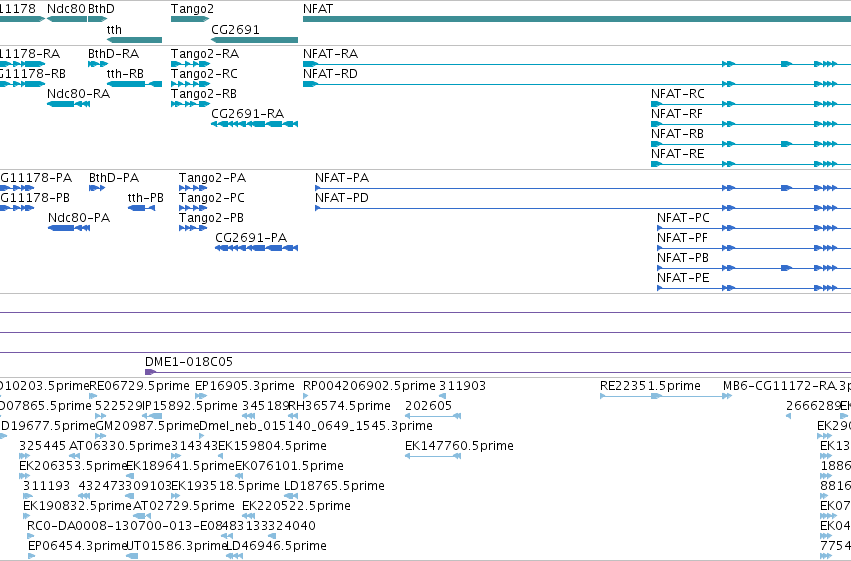Select the AT02729.5prime EST label
Image resolution: width=851 pixels, height=561 pixels.
coord(183,506)
